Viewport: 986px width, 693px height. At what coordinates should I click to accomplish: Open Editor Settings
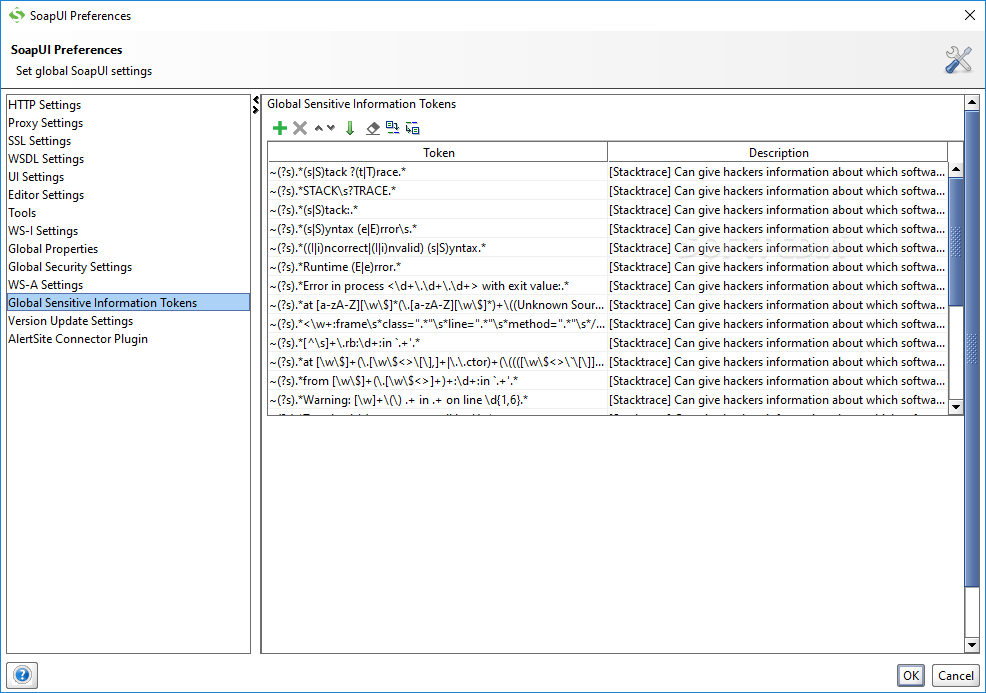pyautogui.click(x=128, y=195)
